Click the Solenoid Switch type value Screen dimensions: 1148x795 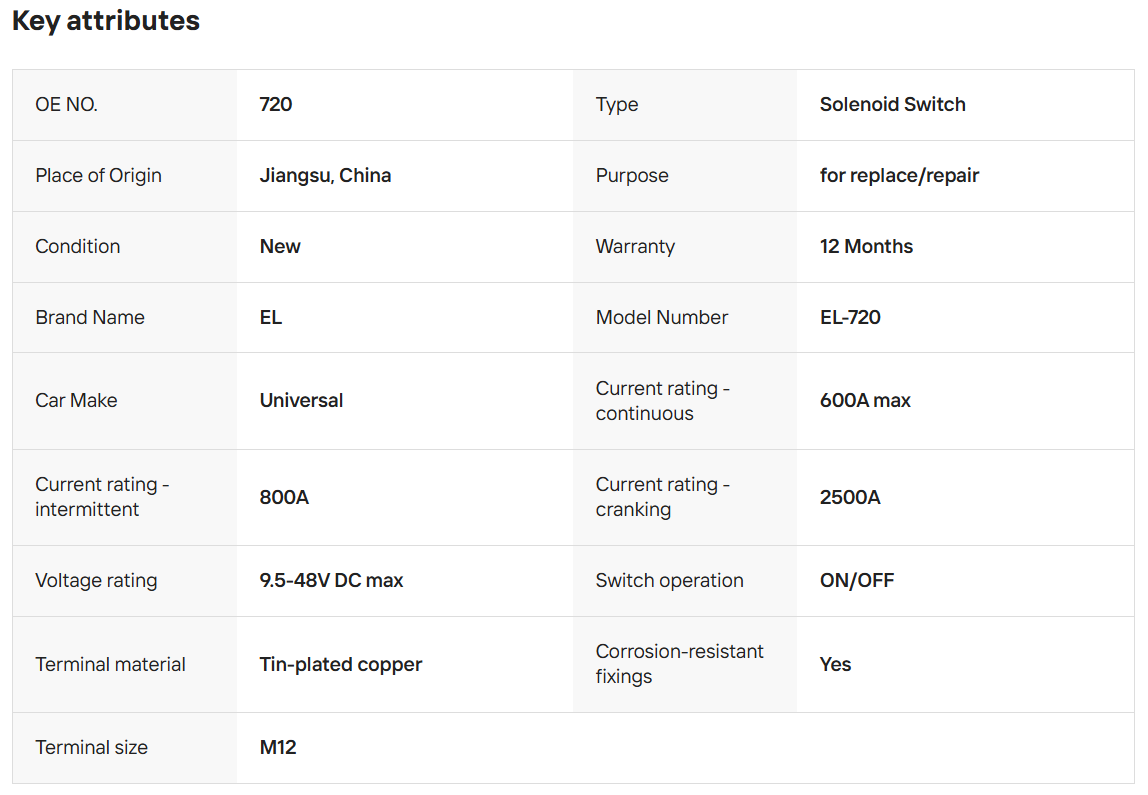(892, 105)
